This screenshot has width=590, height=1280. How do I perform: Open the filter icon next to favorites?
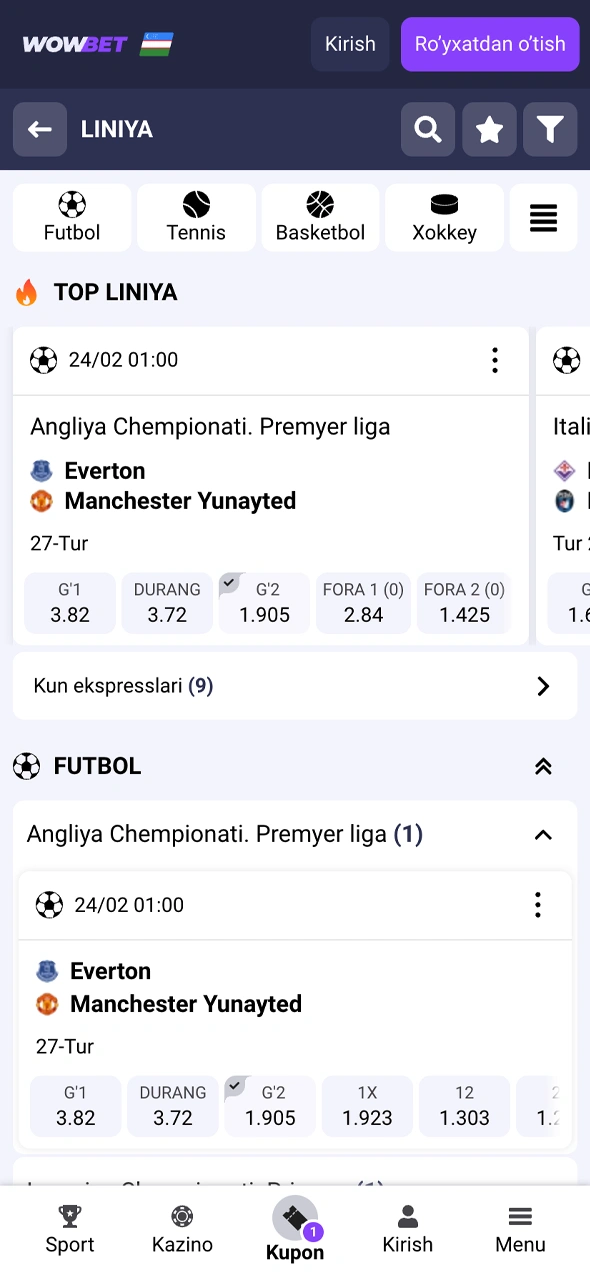(x=550, y=129)
